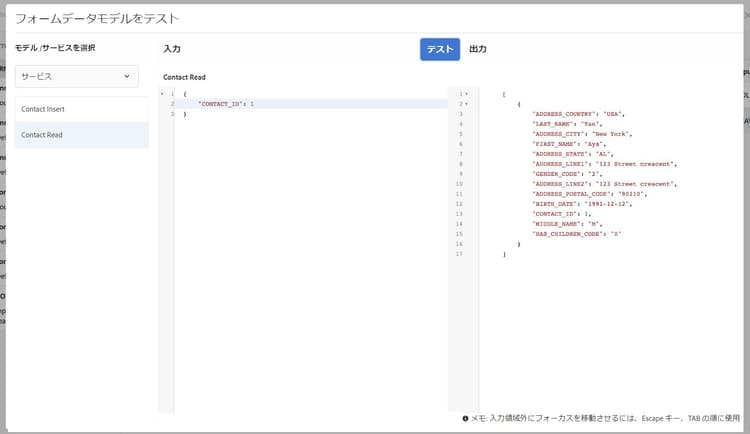Click the ADDRESS_COUNTRY output line
The width and height of the screenshot is (750, 434).
click(x=578, y=114)
